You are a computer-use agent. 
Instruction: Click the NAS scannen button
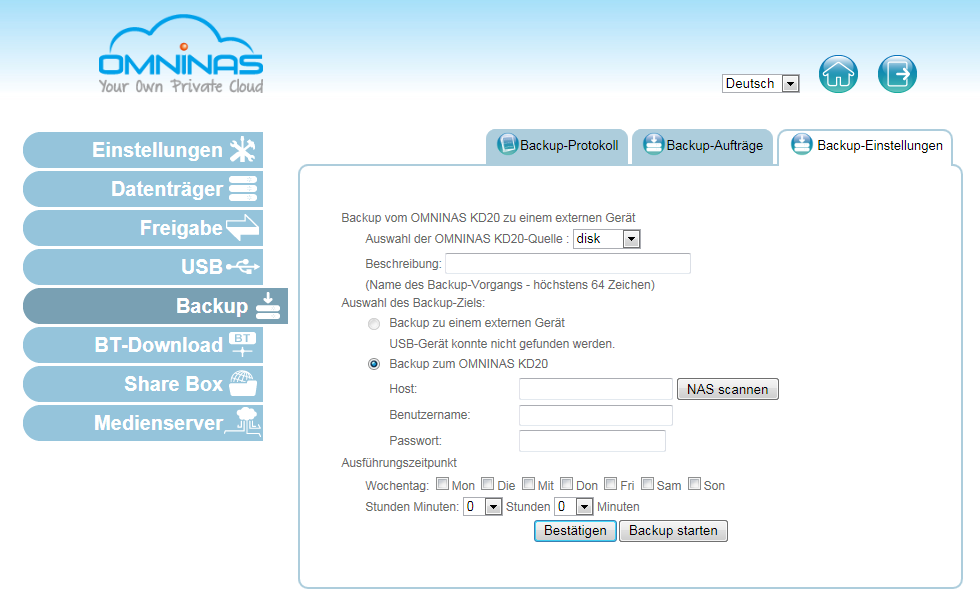pos(728,389)
